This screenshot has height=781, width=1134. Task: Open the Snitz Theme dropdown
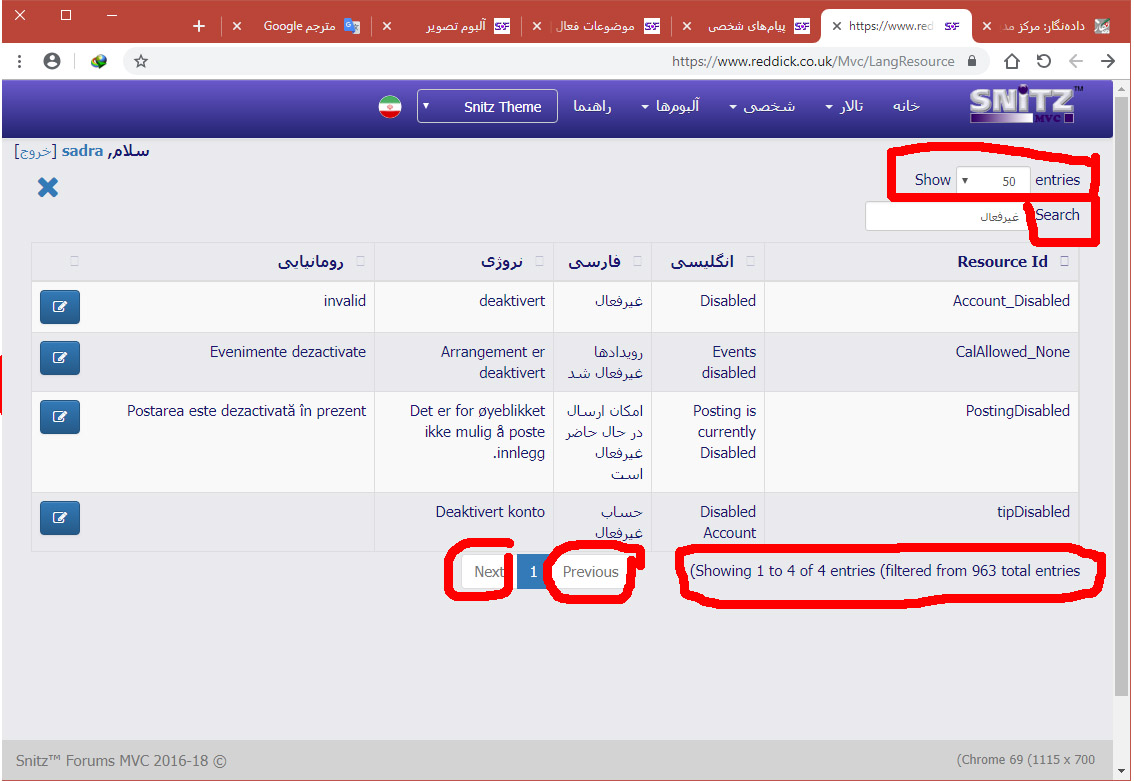pyautogui.click(x=487, y=107)
